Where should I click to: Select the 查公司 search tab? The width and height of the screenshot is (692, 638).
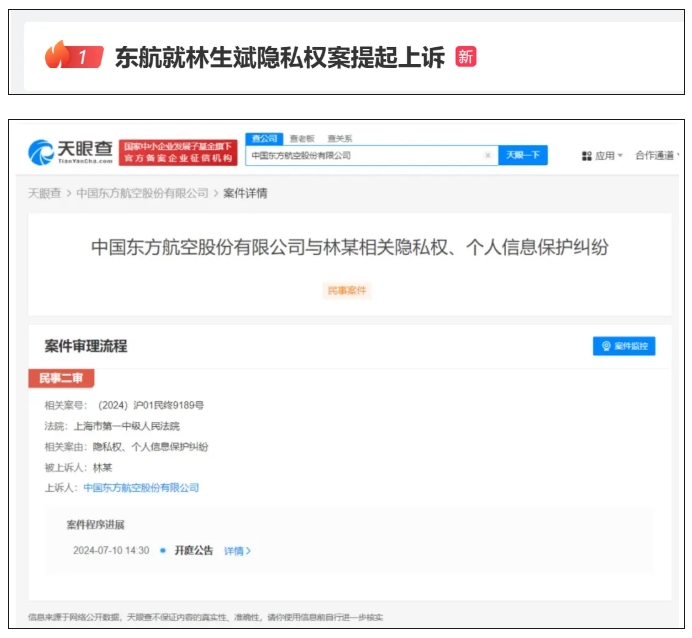coord(264,139)
